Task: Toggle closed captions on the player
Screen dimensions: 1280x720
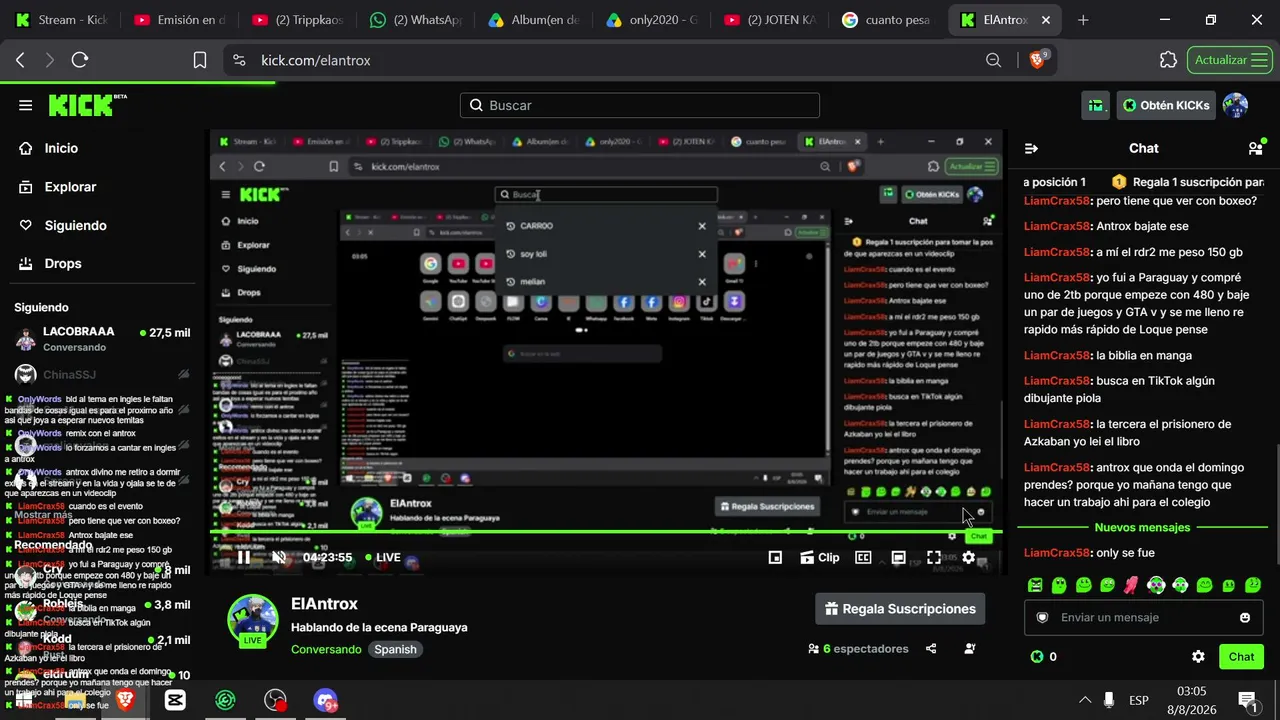Action: 863,558
